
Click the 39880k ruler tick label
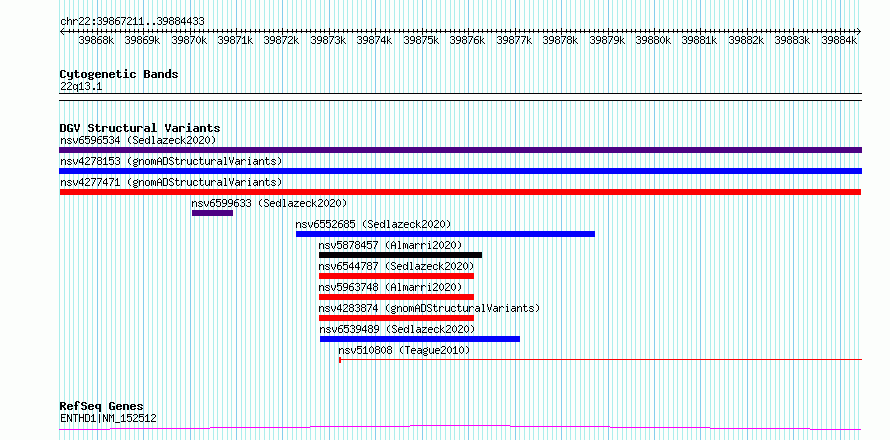click(x=653, y=40)
